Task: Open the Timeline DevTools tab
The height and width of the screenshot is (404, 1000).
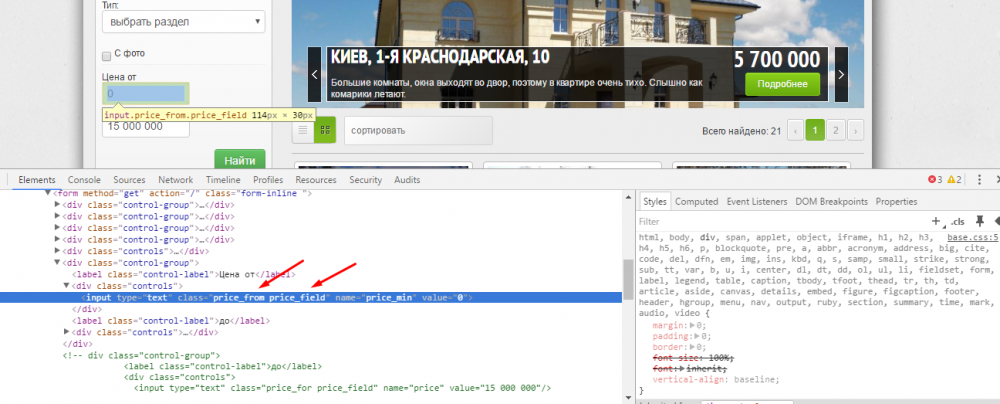Action: click(x=223, y=180)
